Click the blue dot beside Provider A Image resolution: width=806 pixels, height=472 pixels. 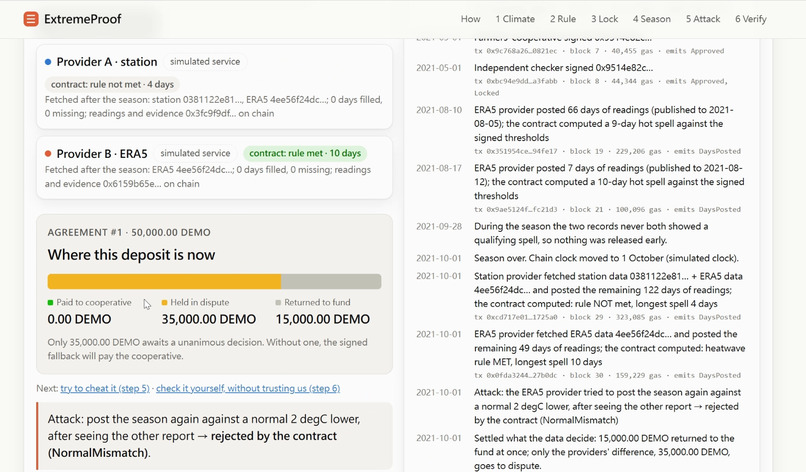coord(48,62)
